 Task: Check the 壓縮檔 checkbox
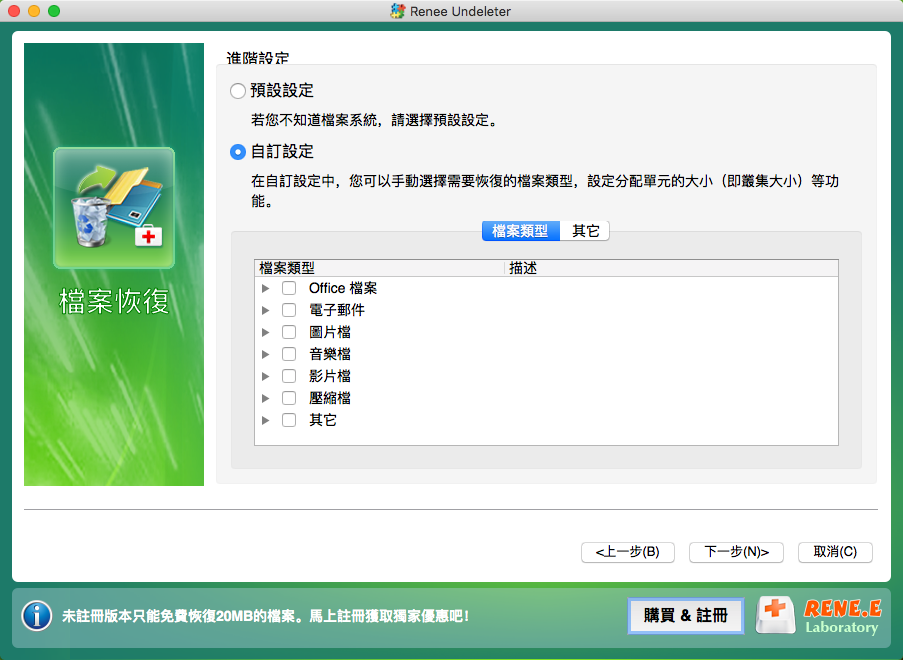pos(289,398)
